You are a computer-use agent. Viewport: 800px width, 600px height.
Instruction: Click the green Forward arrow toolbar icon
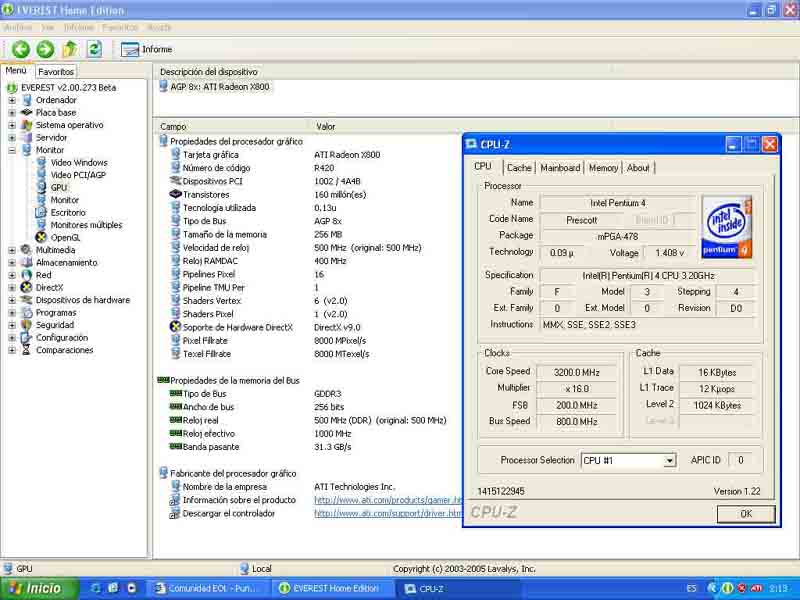click(45, 49)
